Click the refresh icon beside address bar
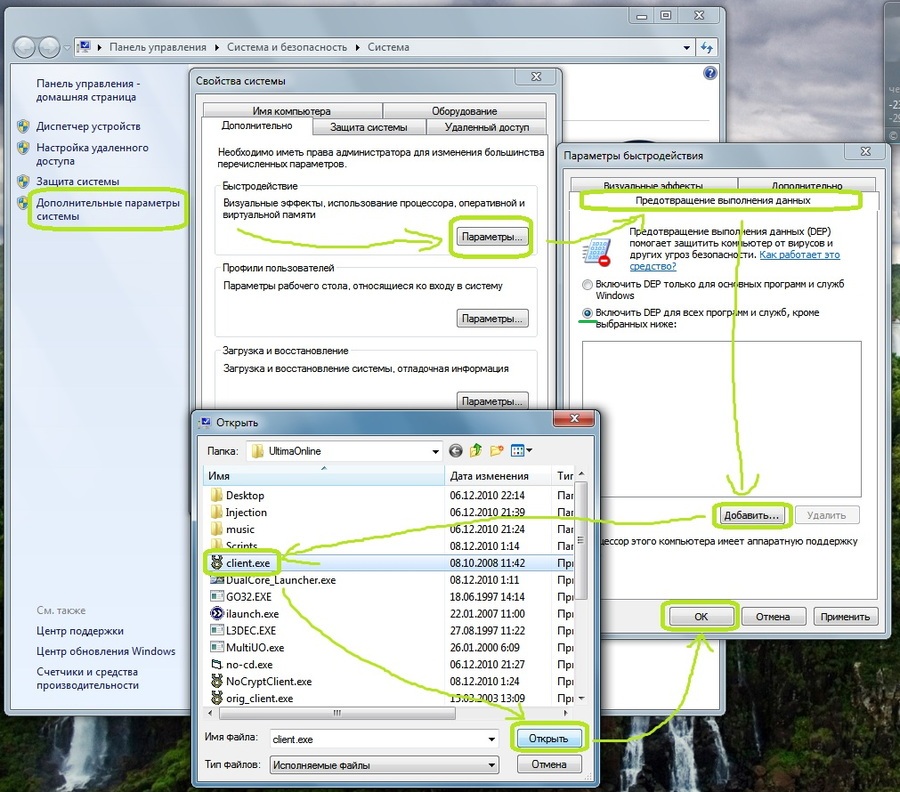900x792 pixels. [706, 47]
